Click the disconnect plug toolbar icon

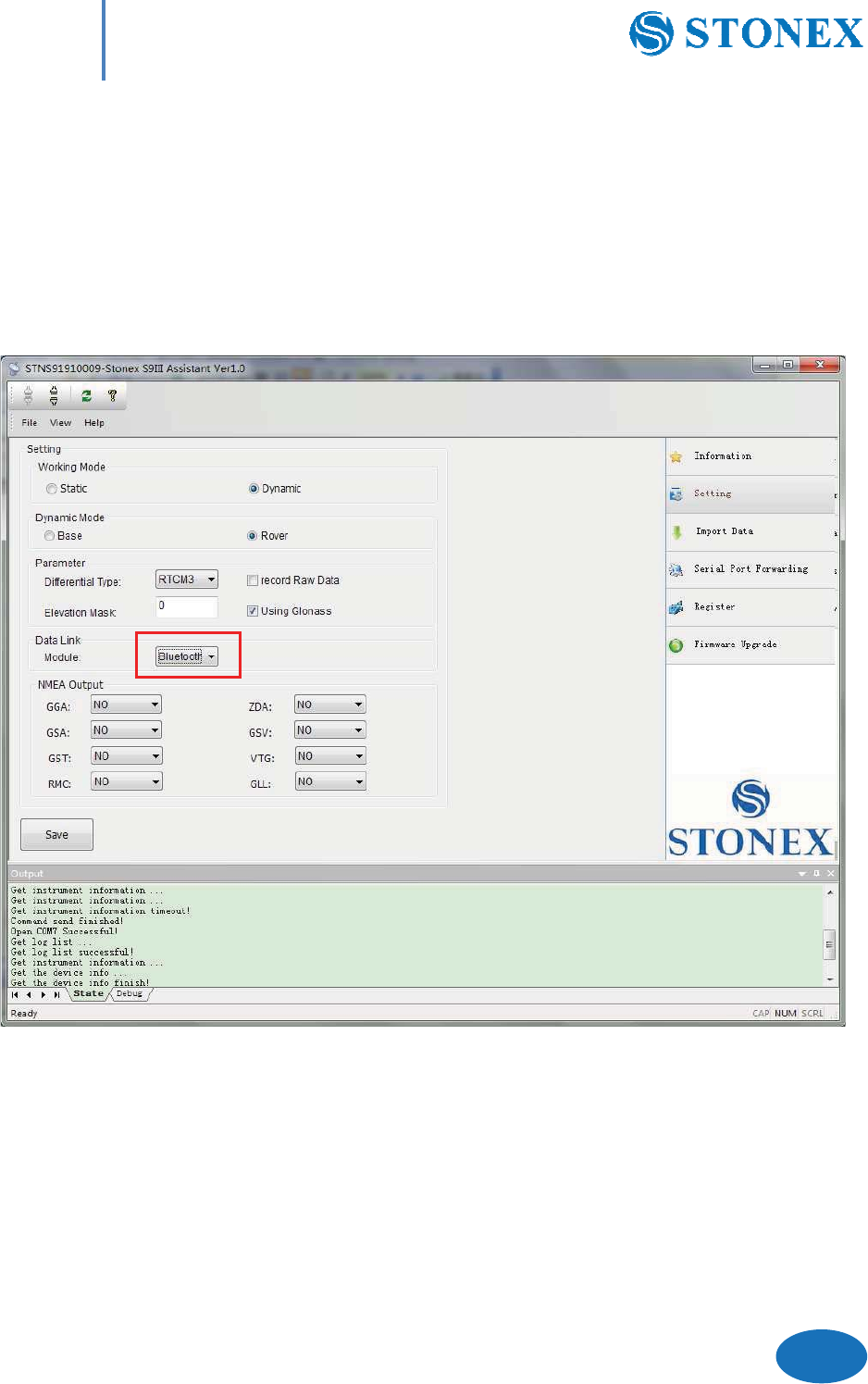pyautogui.click(x=54, y=395)
